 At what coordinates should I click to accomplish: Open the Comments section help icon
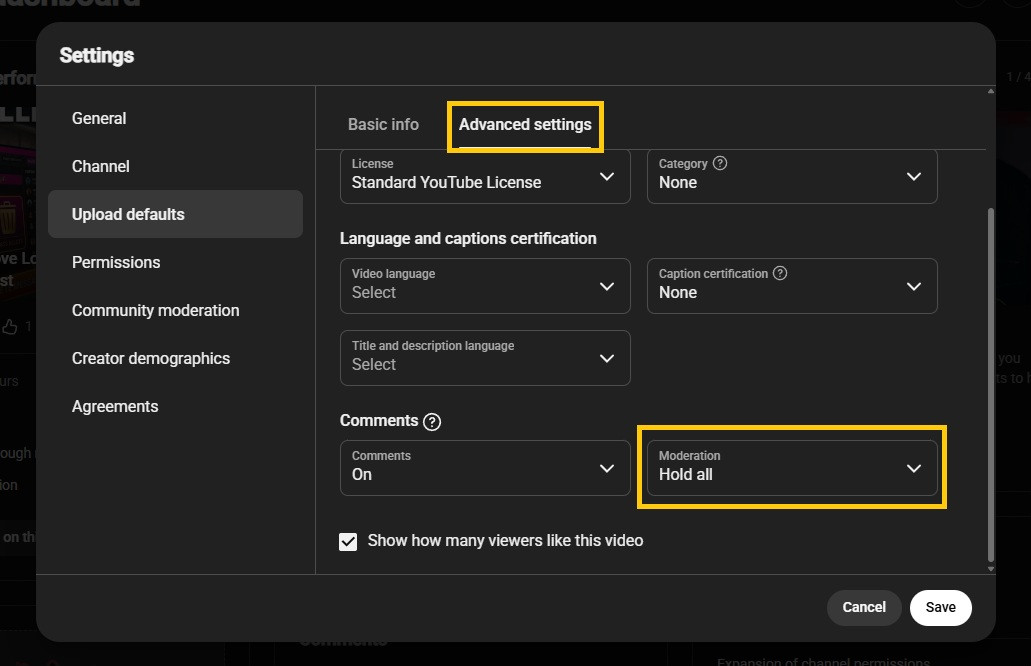point(432,421)
